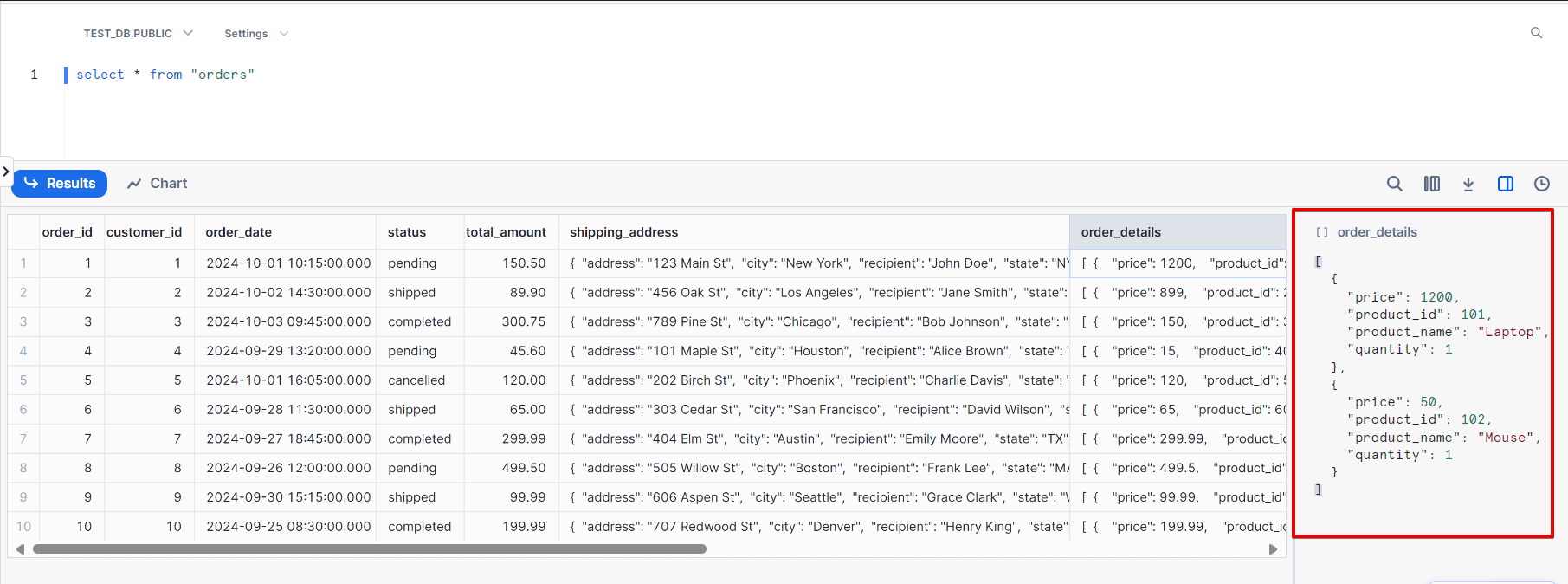The image size is (1568, 584).
Task: Click the search icon in the results toolbar
Action: (x=1394, y=184)
